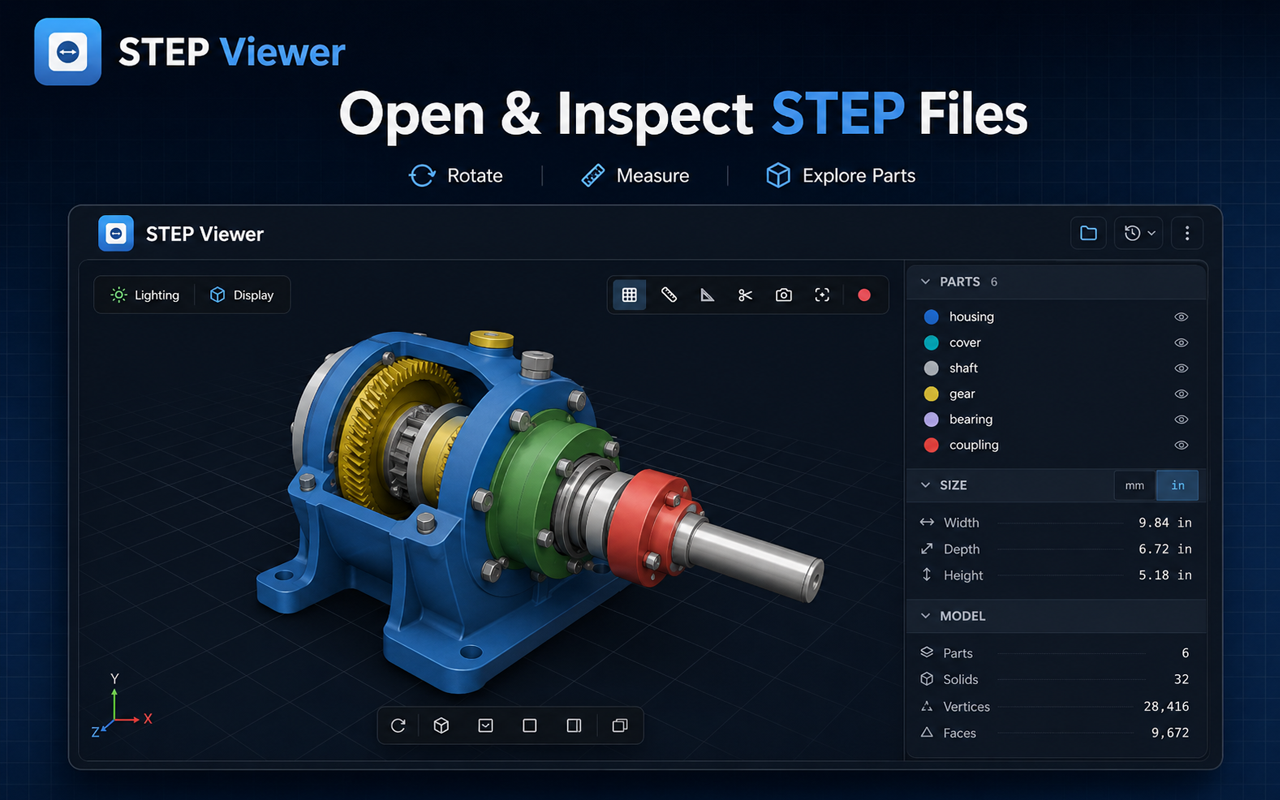The width and height of the screenshot is (1280, 800).
Task: Click the Parts layers icon in Model section
Action: pyautogui.click(x=926, y=653)
